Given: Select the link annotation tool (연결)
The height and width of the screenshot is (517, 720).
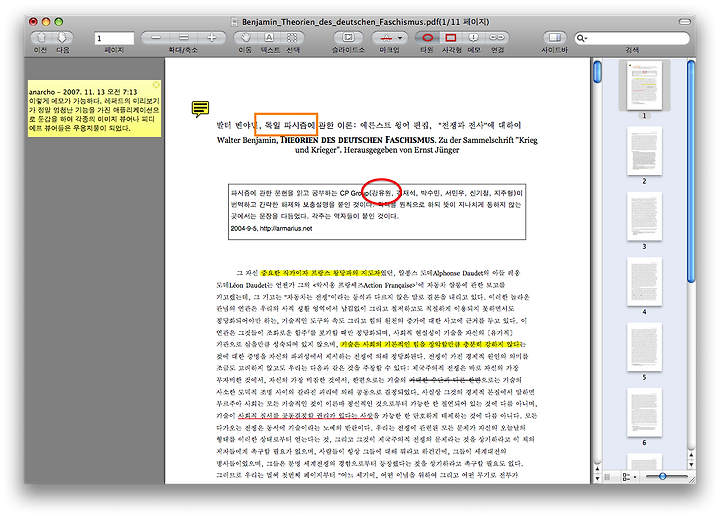Looking at the screenshot, I should point(497,37).
